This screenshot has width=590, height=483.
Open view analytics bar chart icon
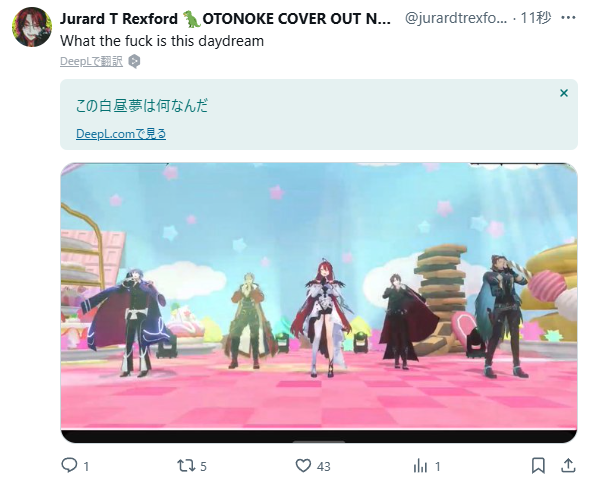pyautogui.click(x=420, y=466)
